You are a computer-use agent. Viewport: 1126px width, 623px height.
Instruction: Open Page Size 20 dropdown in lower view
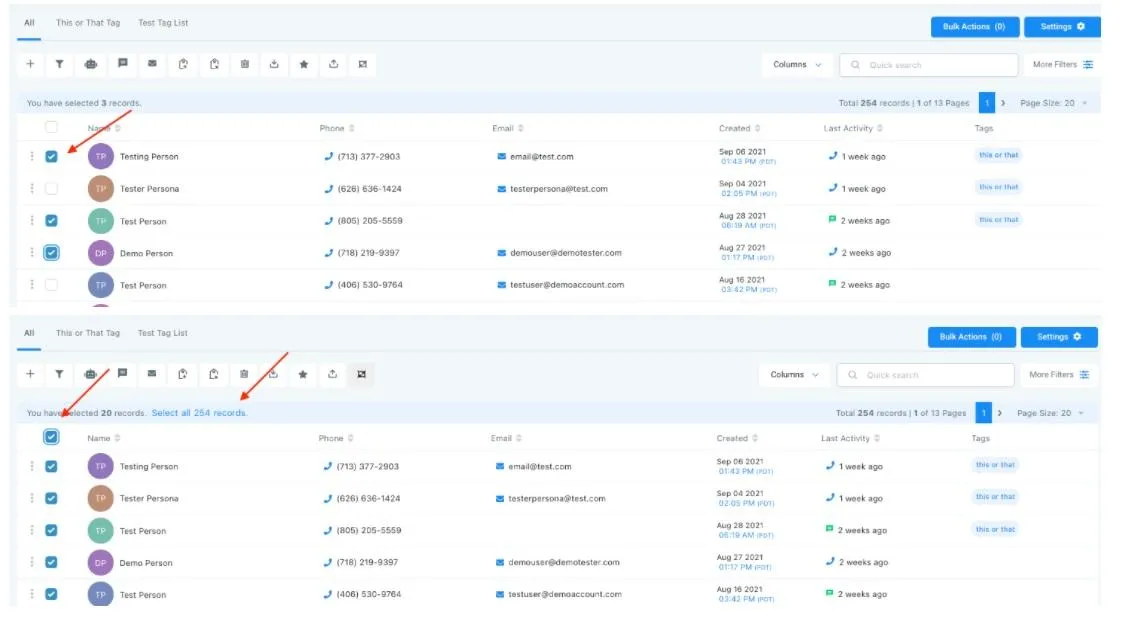pos(1051,413)
